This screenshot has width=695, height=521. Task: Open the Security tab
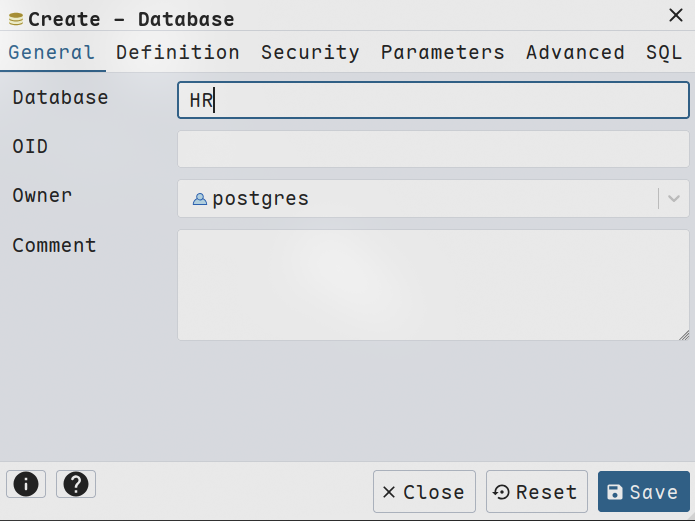click(x=310, y=53)
